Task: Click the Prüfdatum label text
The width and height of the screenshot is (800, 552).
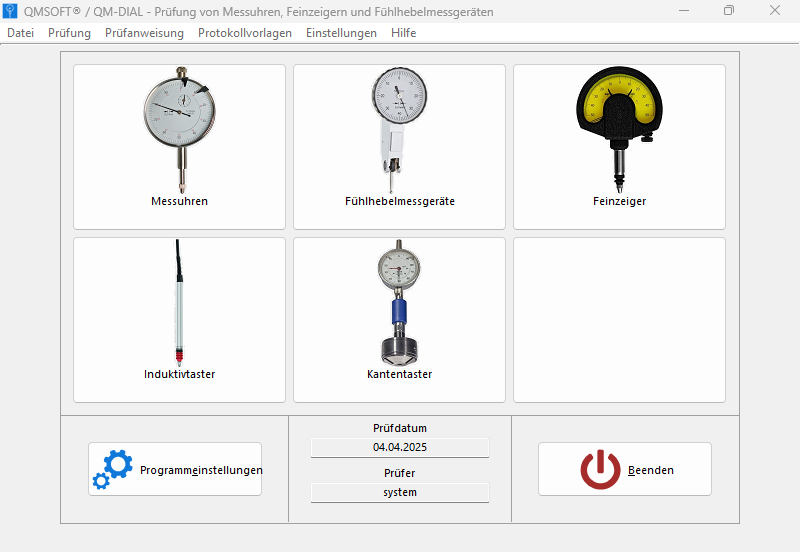Action: (x=400, y=428)
